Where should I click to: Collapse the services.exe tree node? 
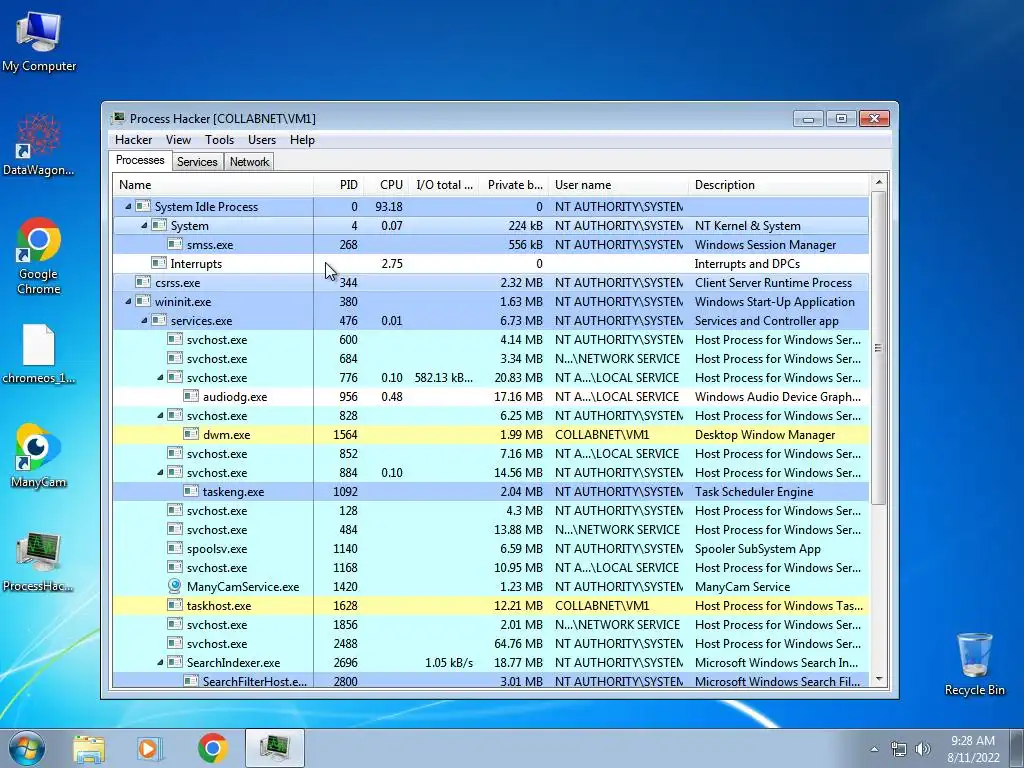(144, 321)
